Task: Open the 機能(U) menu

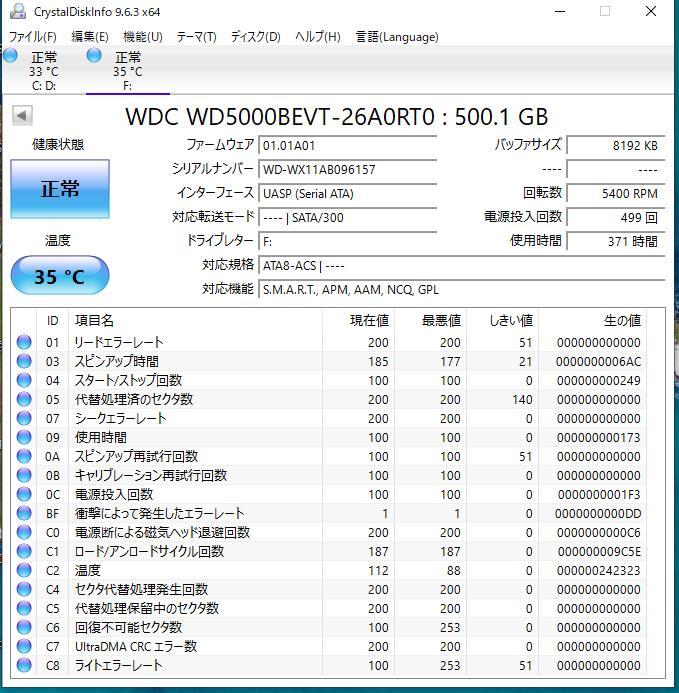Action: [143, 37]
